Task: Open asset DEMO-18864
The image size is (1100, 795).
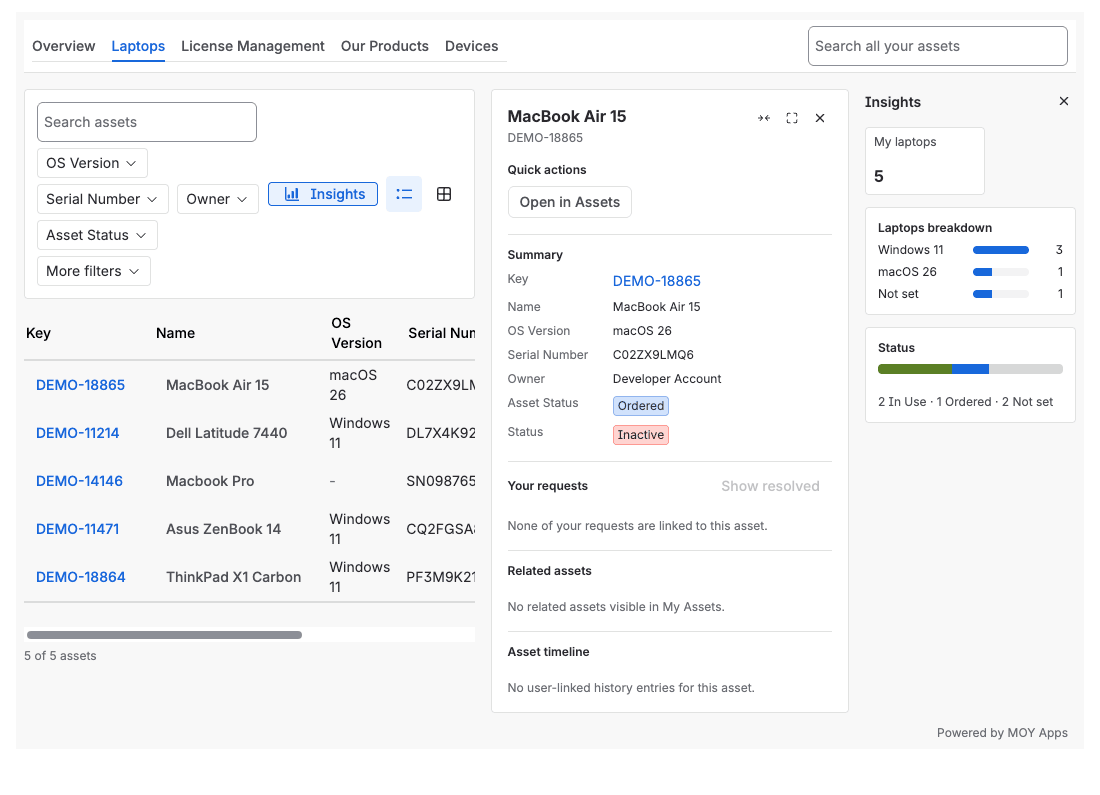Action: 81,577
